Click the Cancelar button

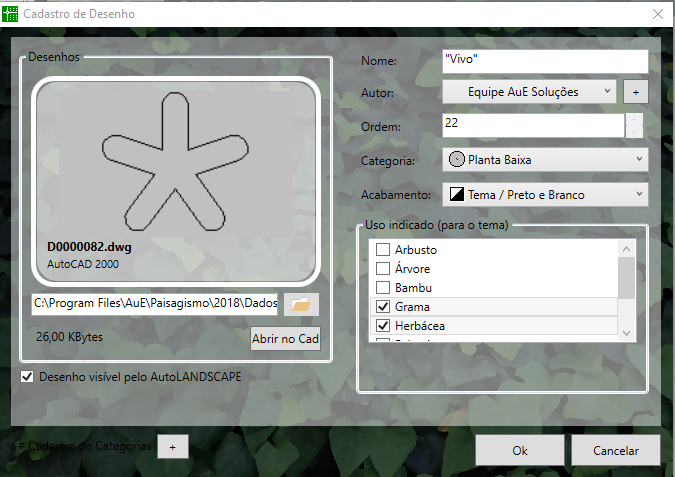pos(615,450)
